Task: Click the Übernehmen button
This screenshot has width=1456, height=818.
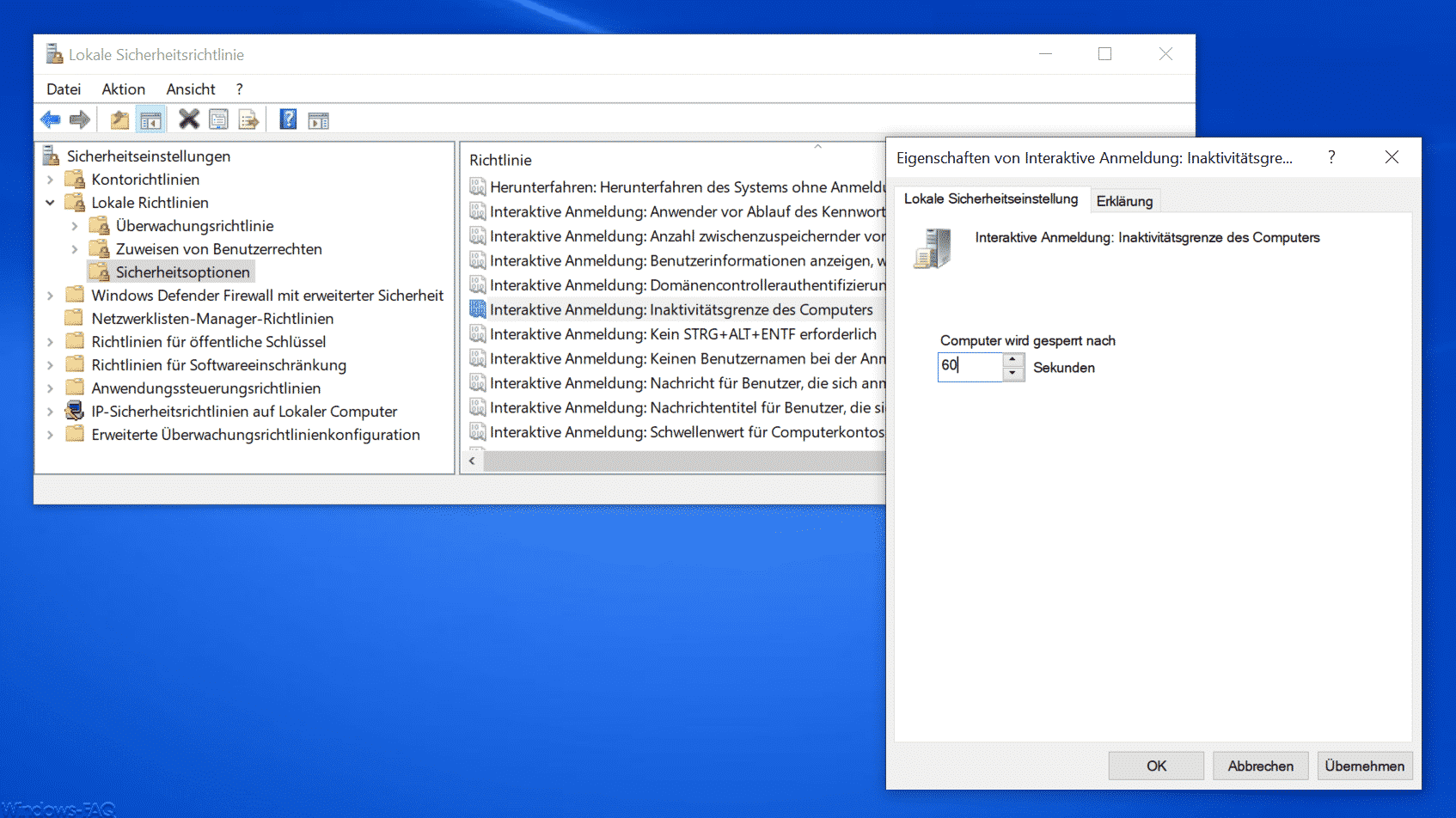Action: (x=1364, y=766)
